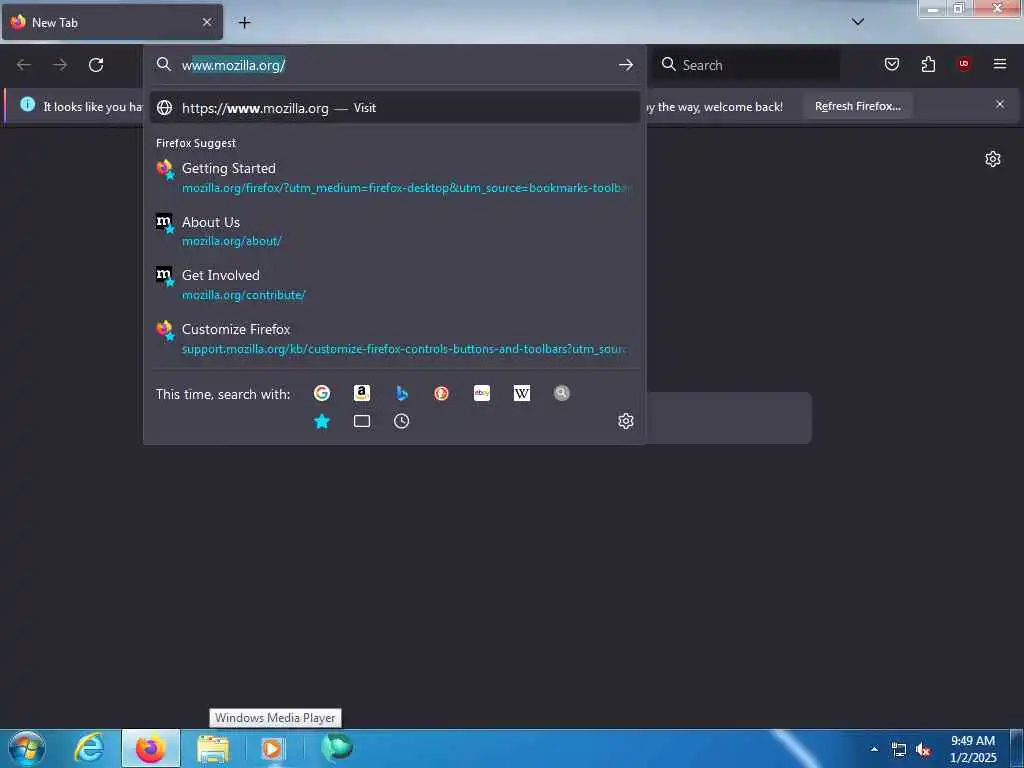Launch Internet Explorer from the taskbar
This screenshot has height=768, width=1024.
point(89,748)
